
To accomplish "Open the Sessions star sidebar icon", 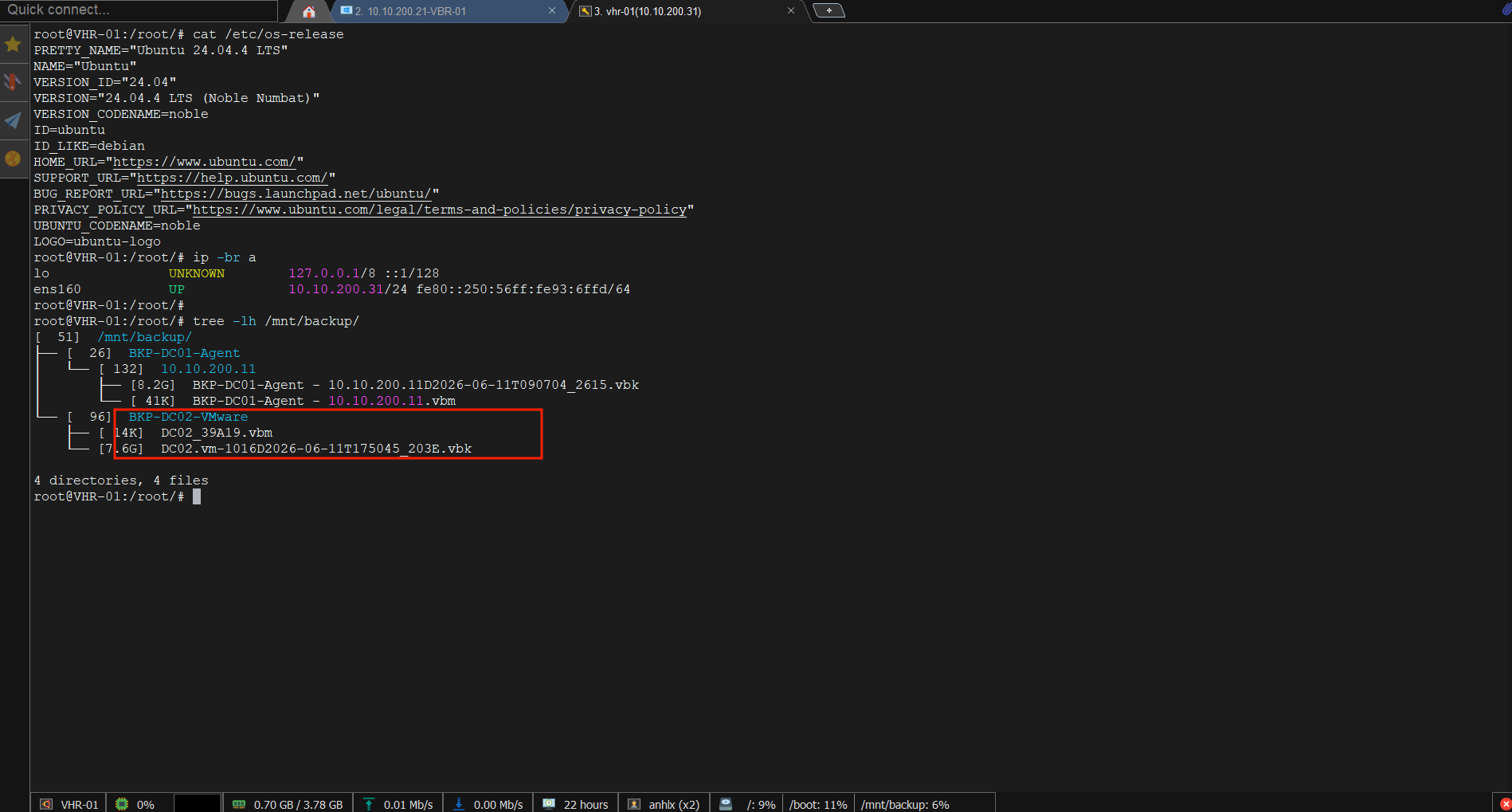I will click(x=13, y=44).
